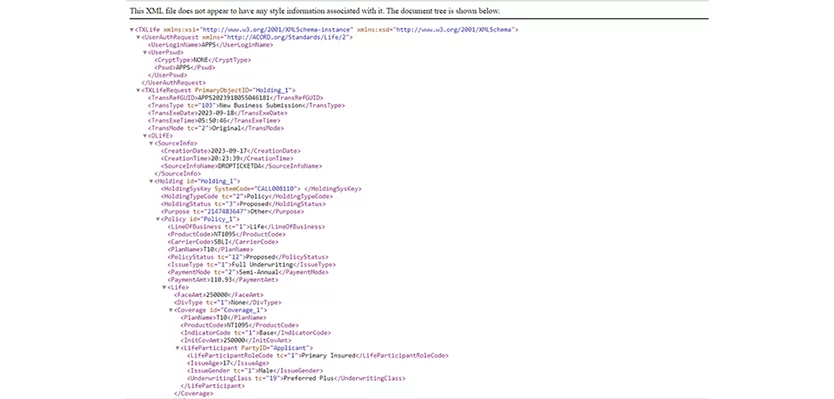Click the HoldingSysKey SystemCode line

coord(261,189)
